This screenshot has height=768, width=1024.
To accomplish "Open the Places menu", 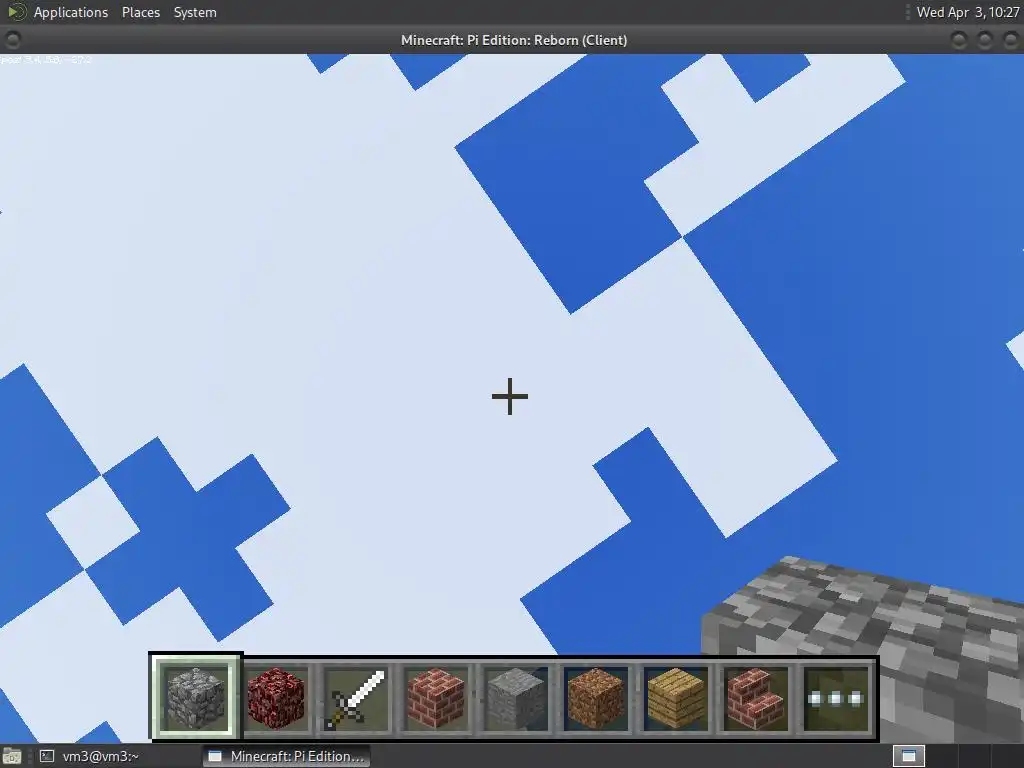I will coord(140,12).
